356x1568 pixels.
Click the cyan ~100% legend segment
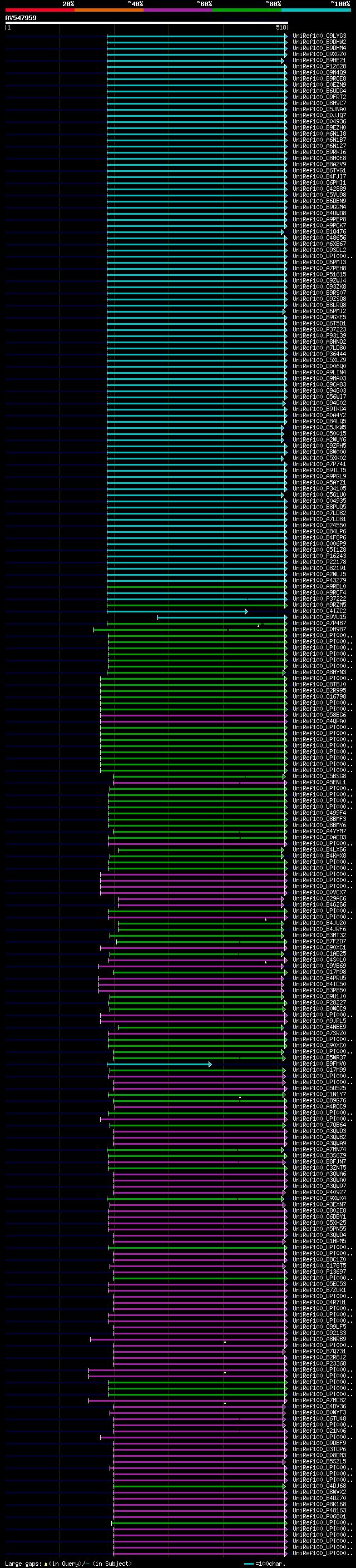click(316, 10)
